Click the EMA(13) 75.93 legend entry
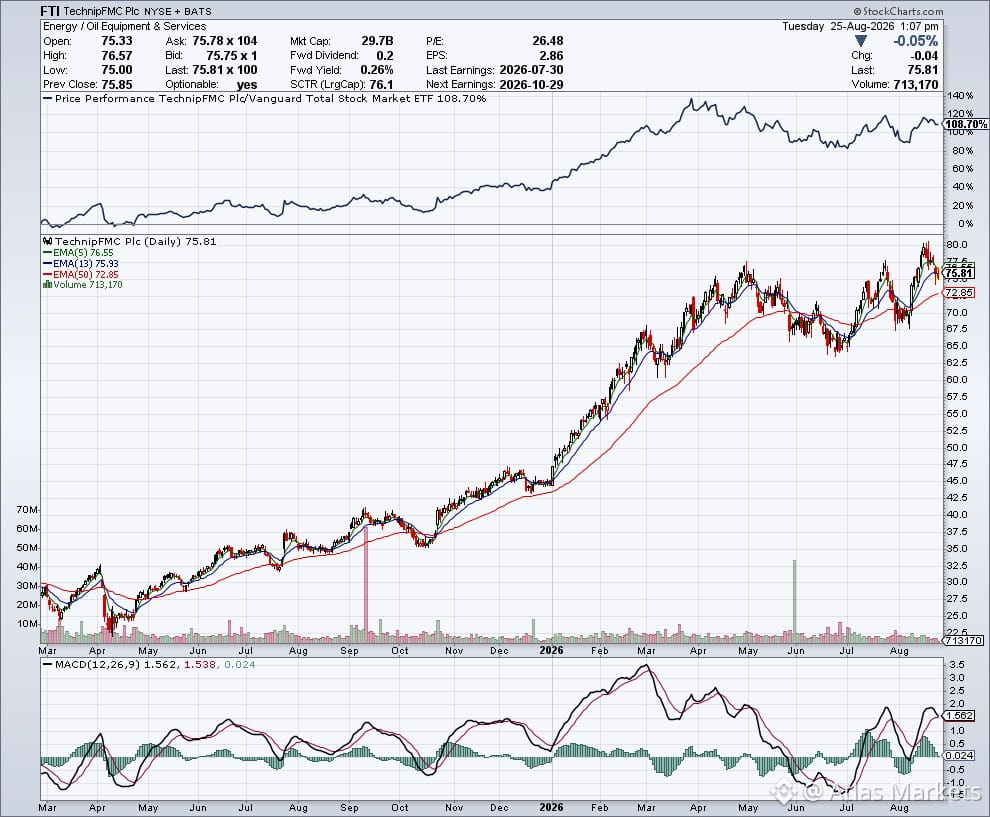990x817 pixels. click(x=81, y=263)
